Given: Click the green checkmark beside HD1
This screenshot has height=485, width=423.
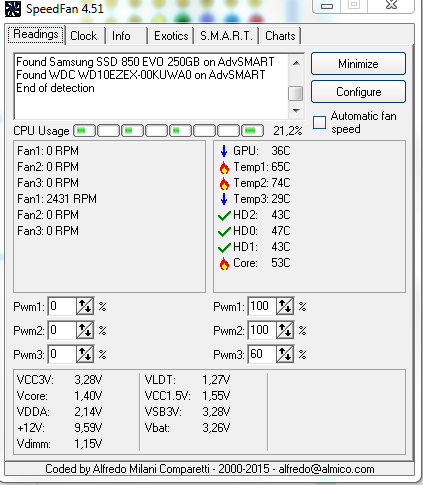Looking at the screenshot, I should [224, 247].
